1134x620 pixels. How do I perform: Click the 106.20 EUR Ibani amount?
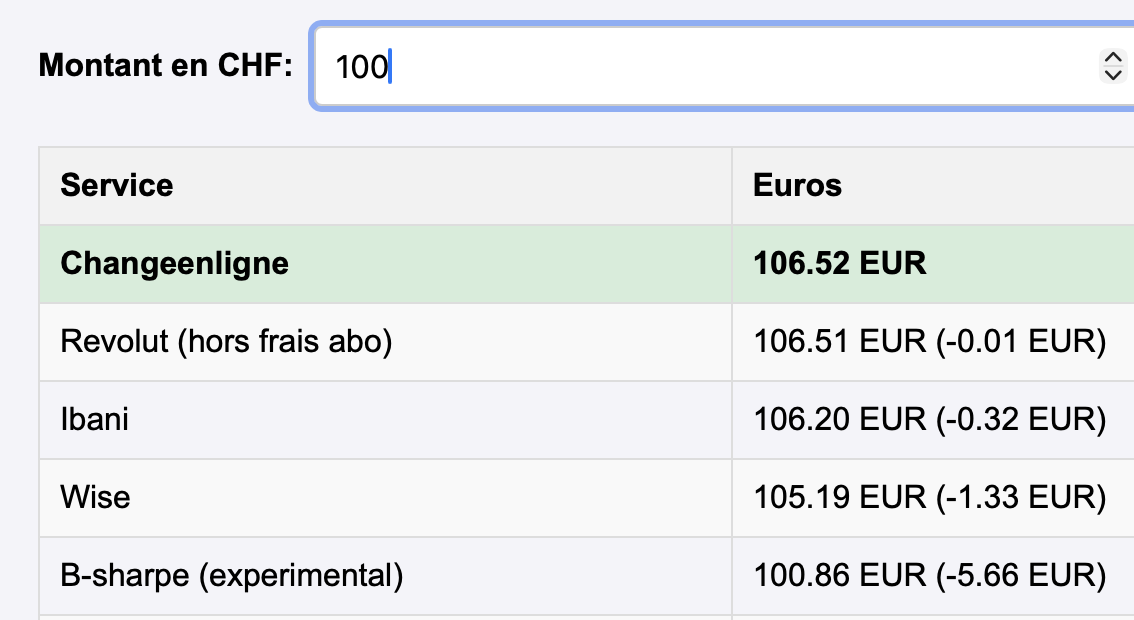pyautogui.click(x=840, y=419)
